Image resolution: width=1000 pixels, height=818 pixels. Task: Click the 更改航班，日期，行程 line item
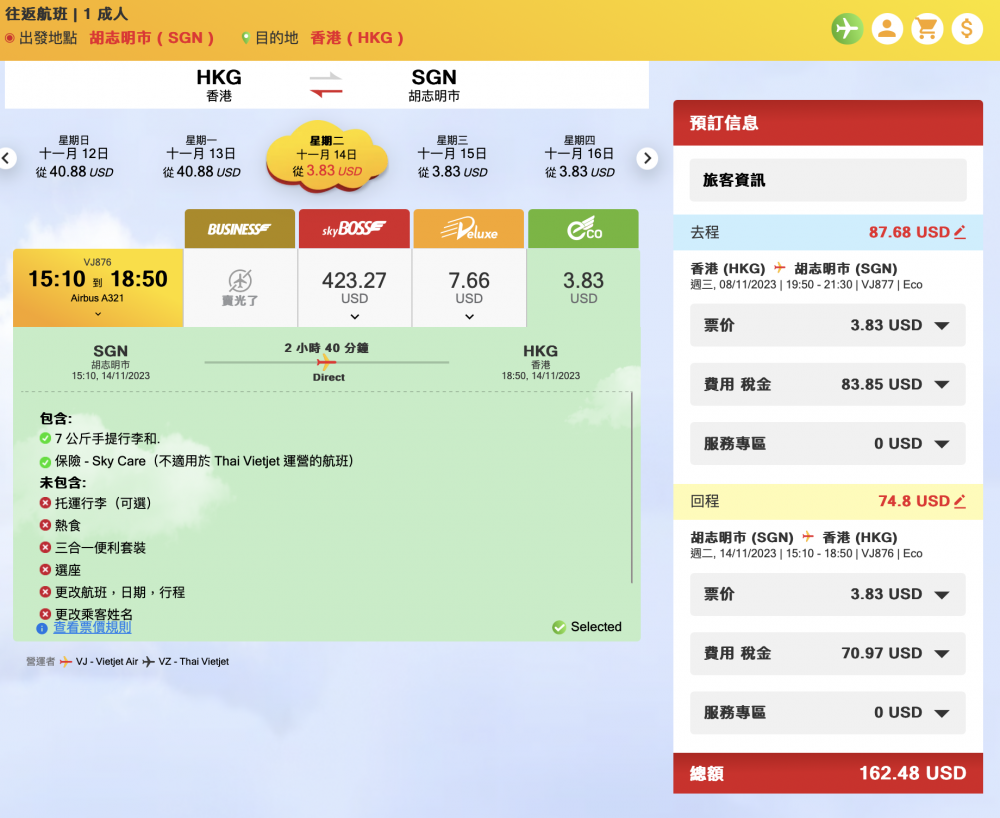click(120, 592)
